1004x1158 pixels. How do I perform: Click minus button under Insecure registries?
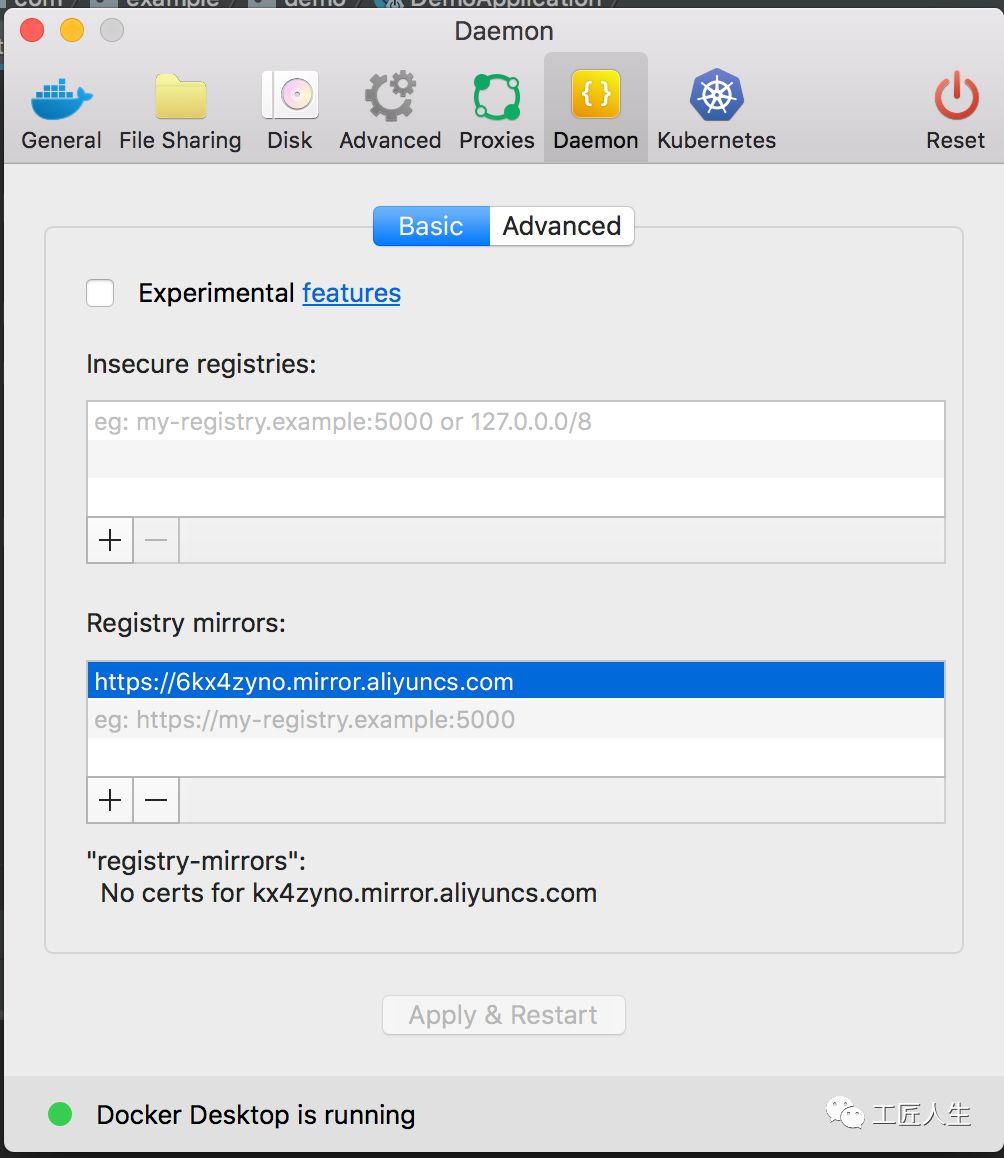tap(156, 540)
